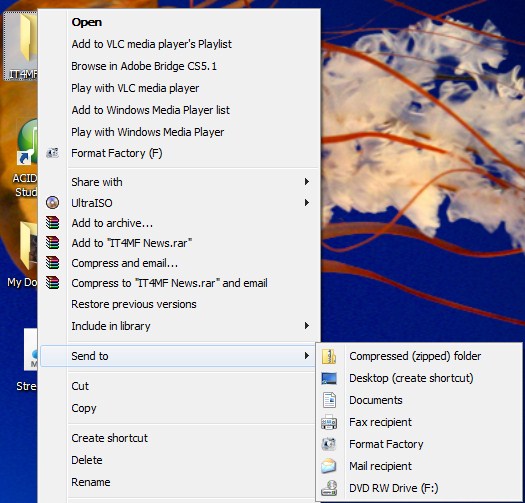Image resolution: width=525 pixels, height=503 pixels.
Task: Click the Fax recipient machine icon
Action: 329,422
